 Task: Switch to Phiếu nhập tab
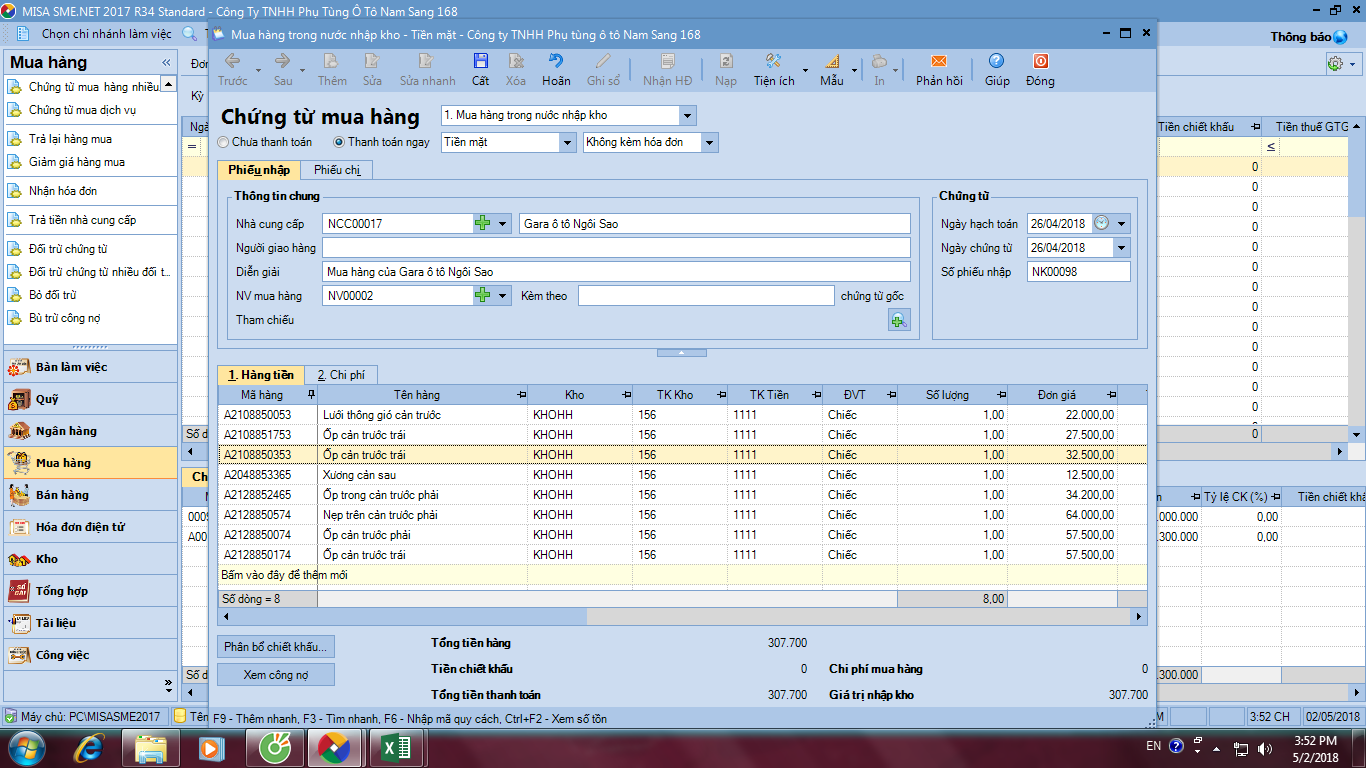[x=259, y=170]
